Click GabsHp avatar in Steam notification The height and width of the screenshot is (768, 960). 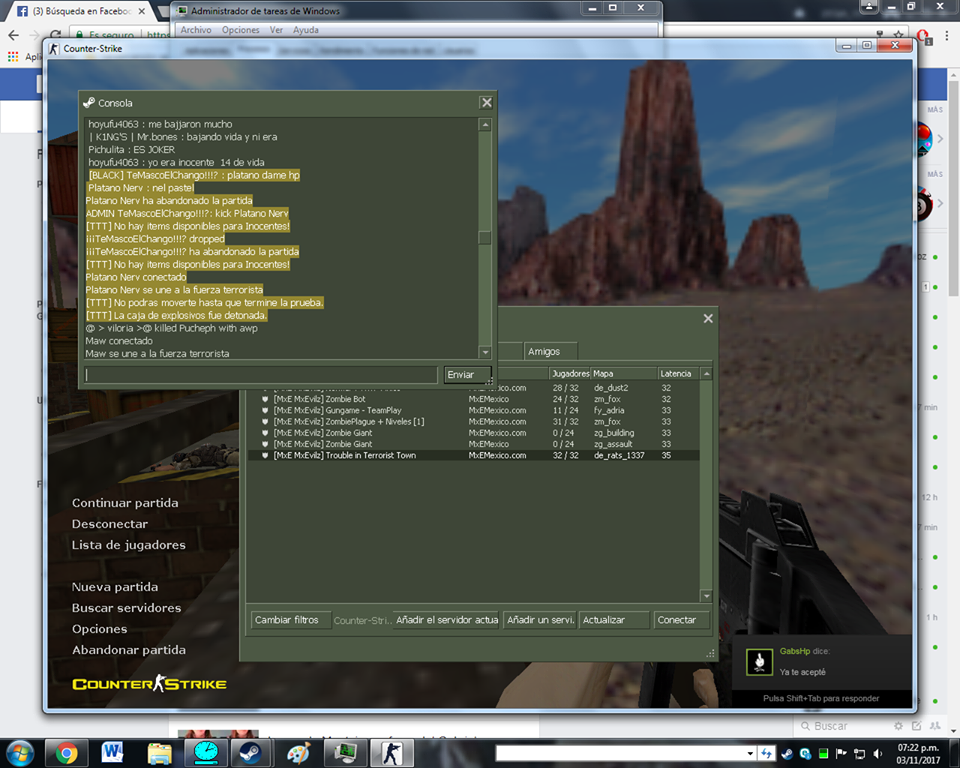[759, 662]
